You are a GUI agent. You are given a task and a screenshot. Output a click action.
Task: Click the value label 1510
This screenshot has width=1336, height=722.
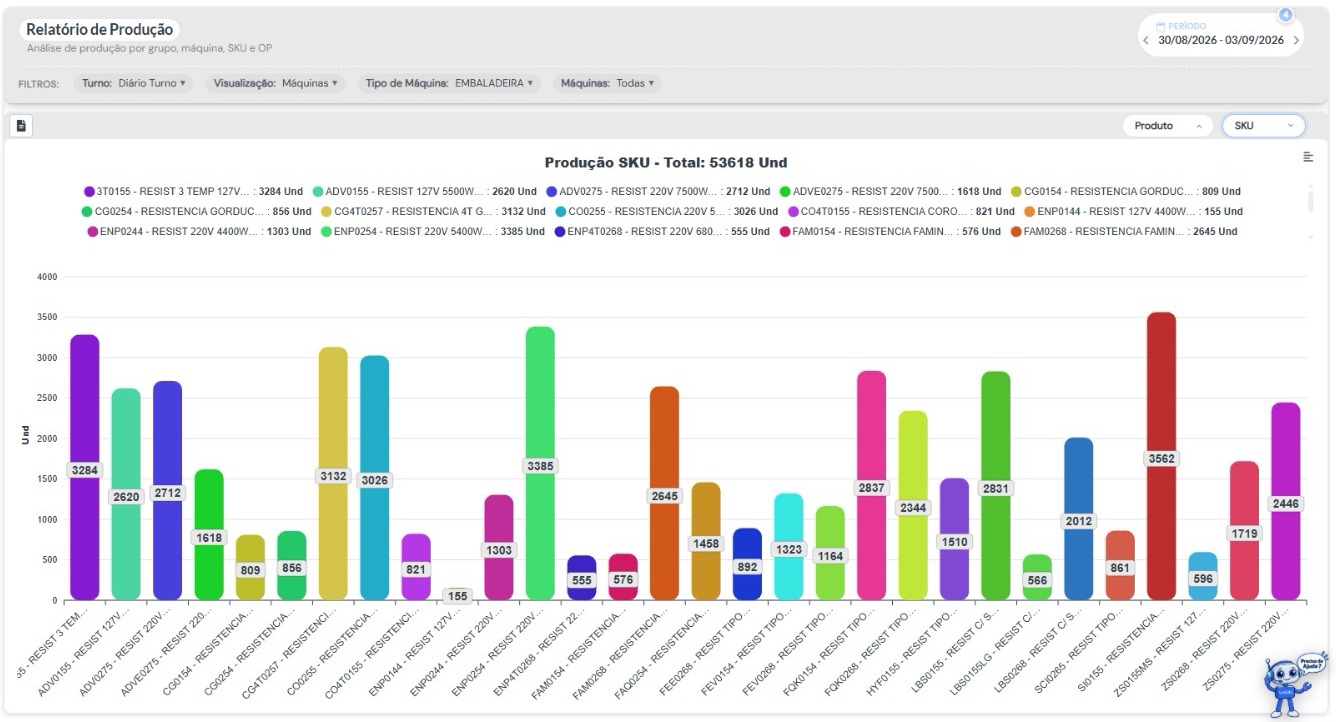pyautogui.click(x=955, y=541)
